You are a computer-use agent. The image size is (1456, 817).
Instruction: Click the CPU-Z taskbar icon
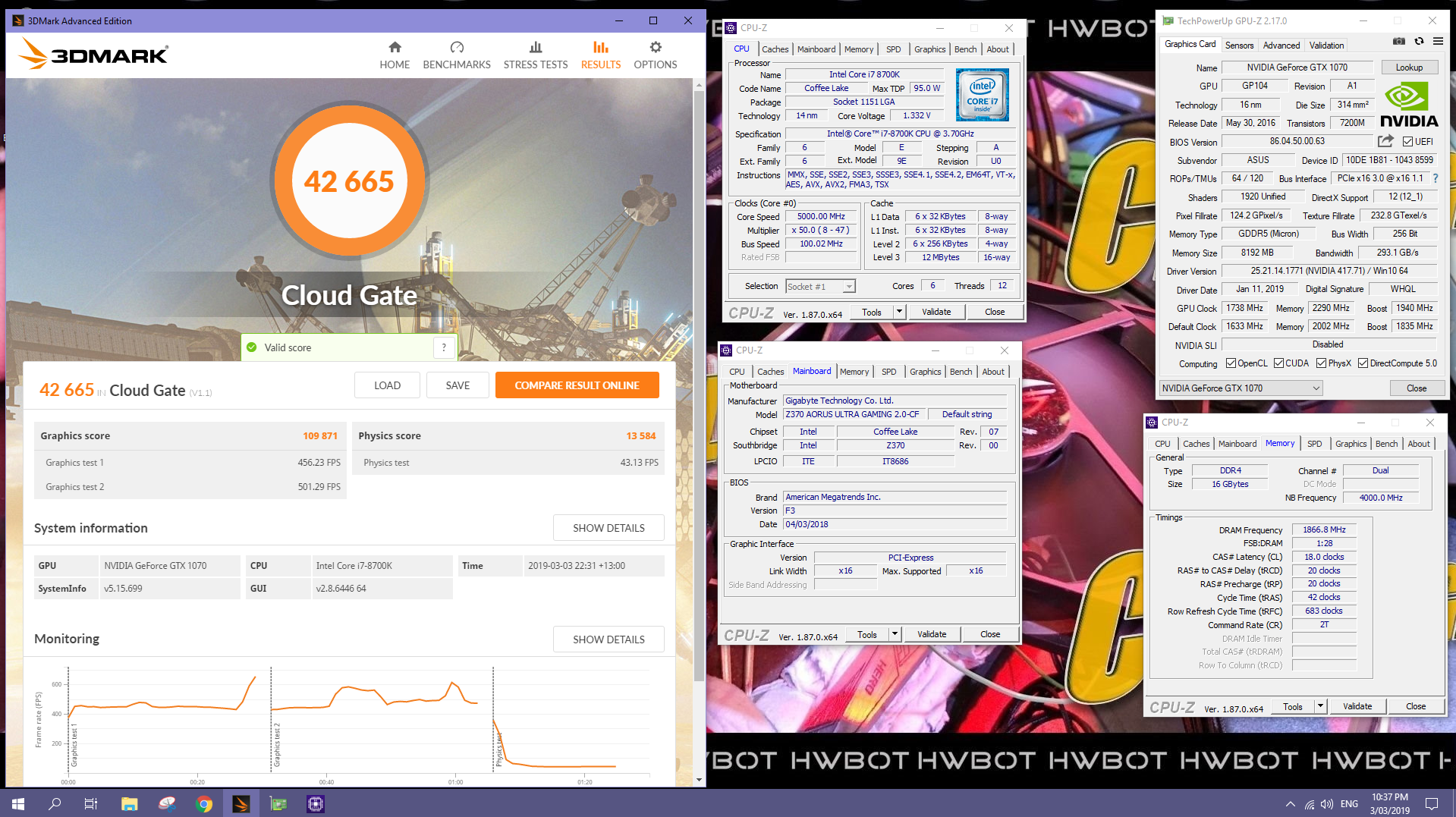tap(316, 803)
